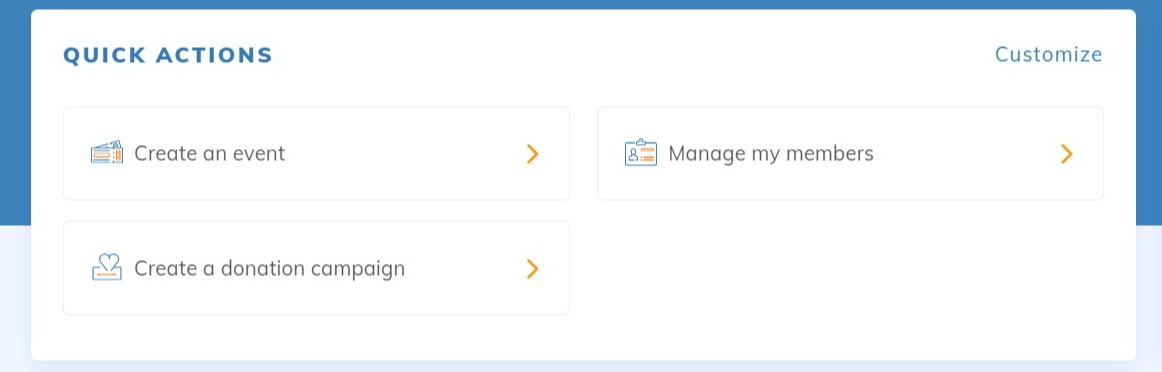Start creating a new event

(316, 153)
